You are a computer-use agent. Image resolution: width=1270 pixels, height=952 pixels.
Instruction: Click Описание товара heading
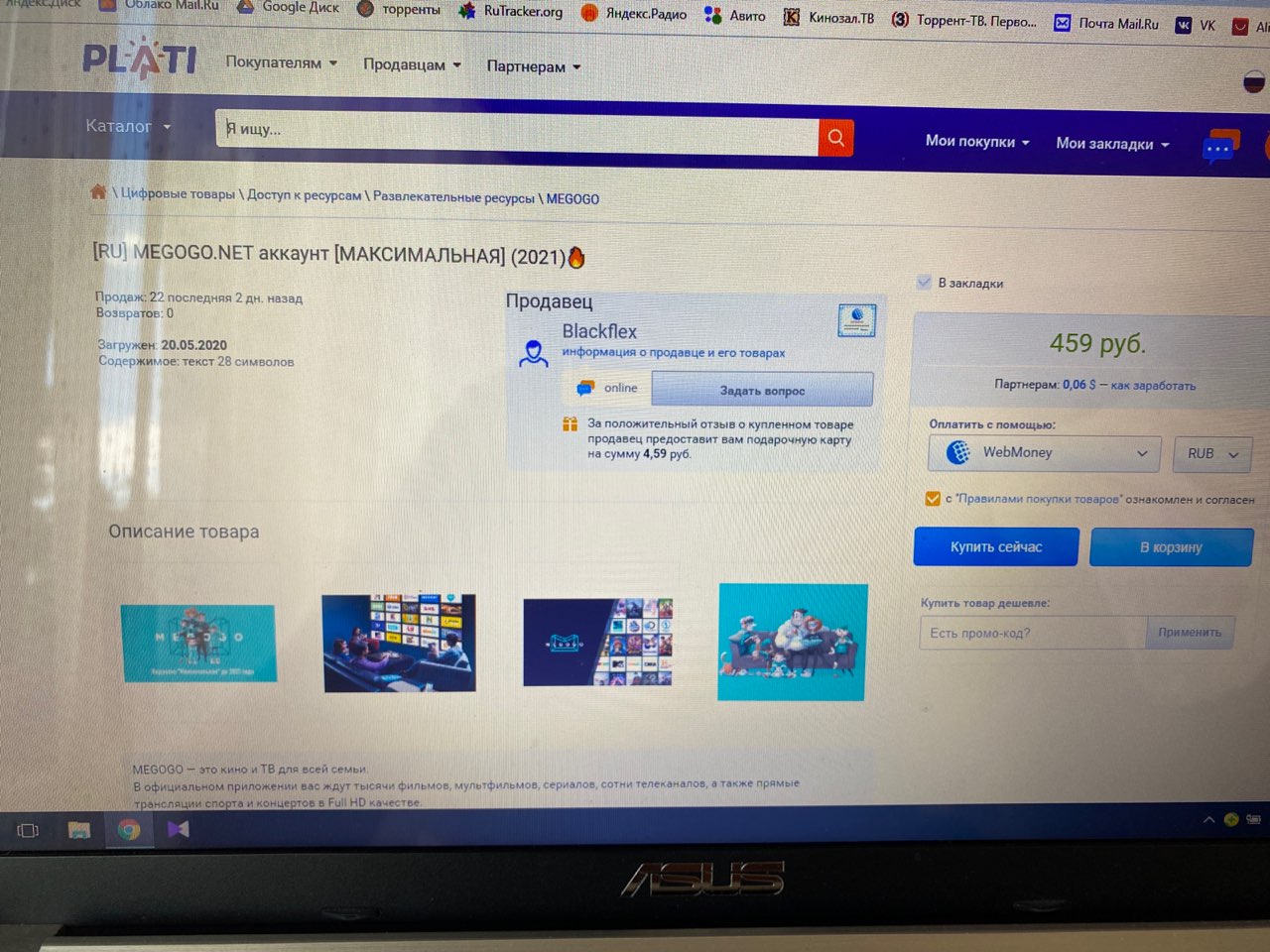pos(184,532)
